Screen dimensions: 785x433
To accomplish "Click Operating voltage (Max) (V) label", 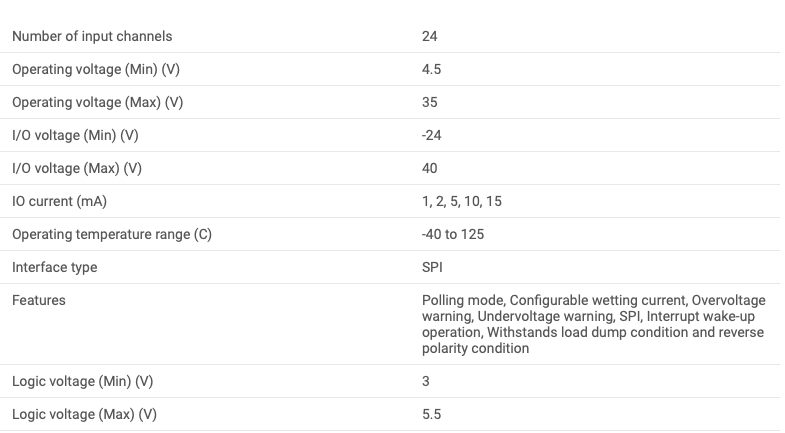I will pos(98,103).
